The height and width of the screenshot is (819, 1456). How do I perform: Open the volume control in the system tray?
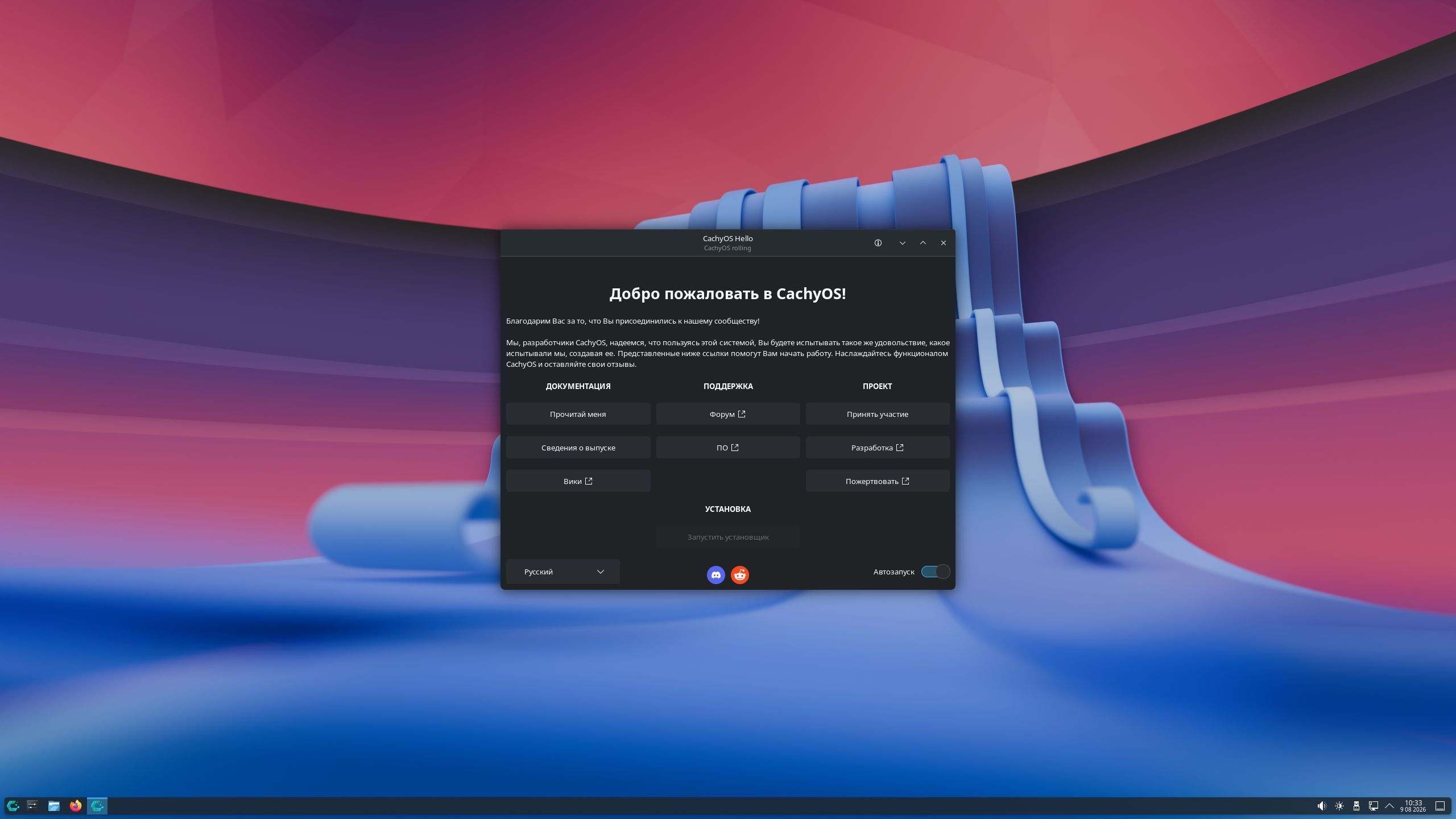point(1322,806)
